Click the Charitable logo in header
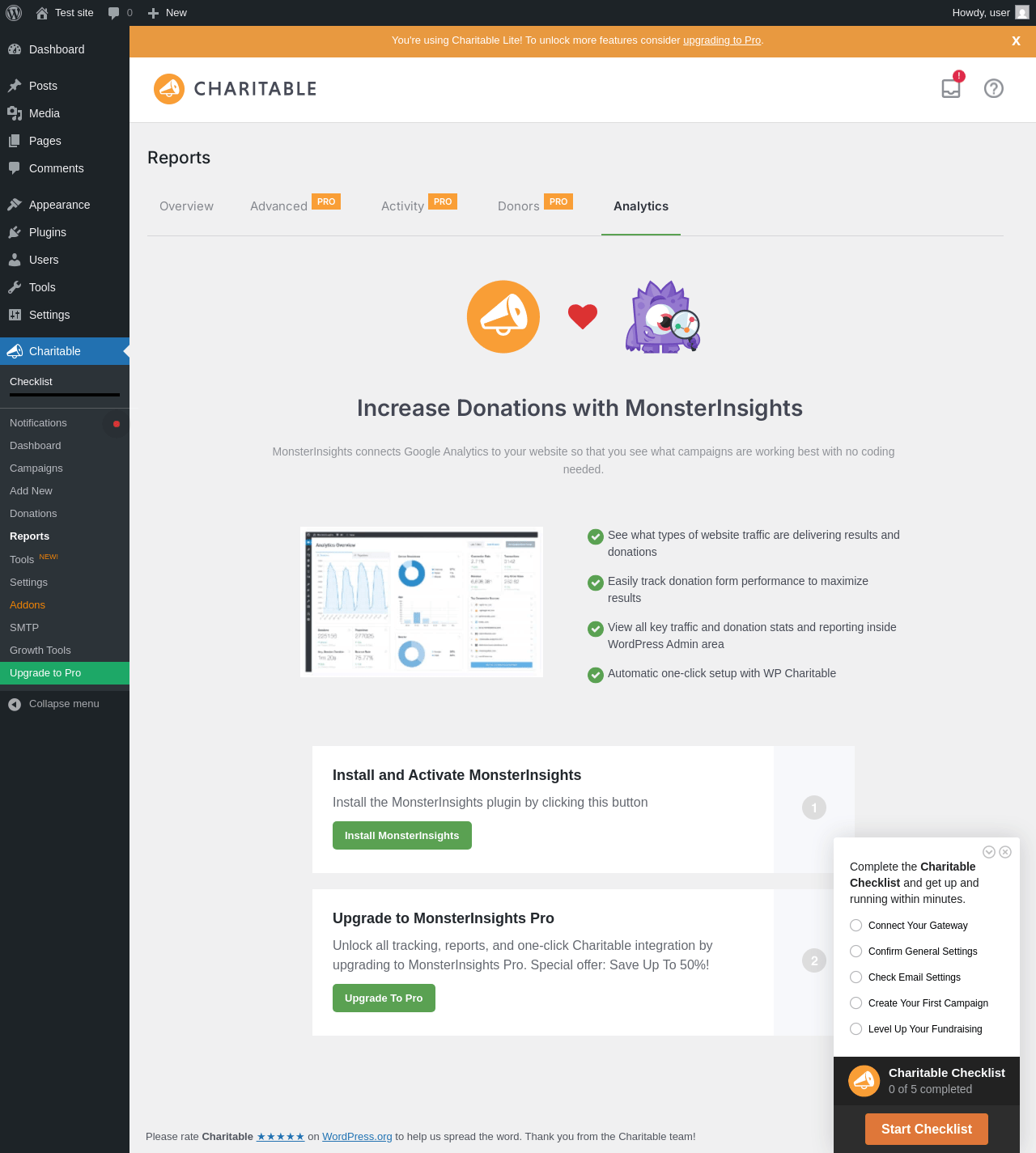The image size is (1036, 1153). tap(236, 89)
